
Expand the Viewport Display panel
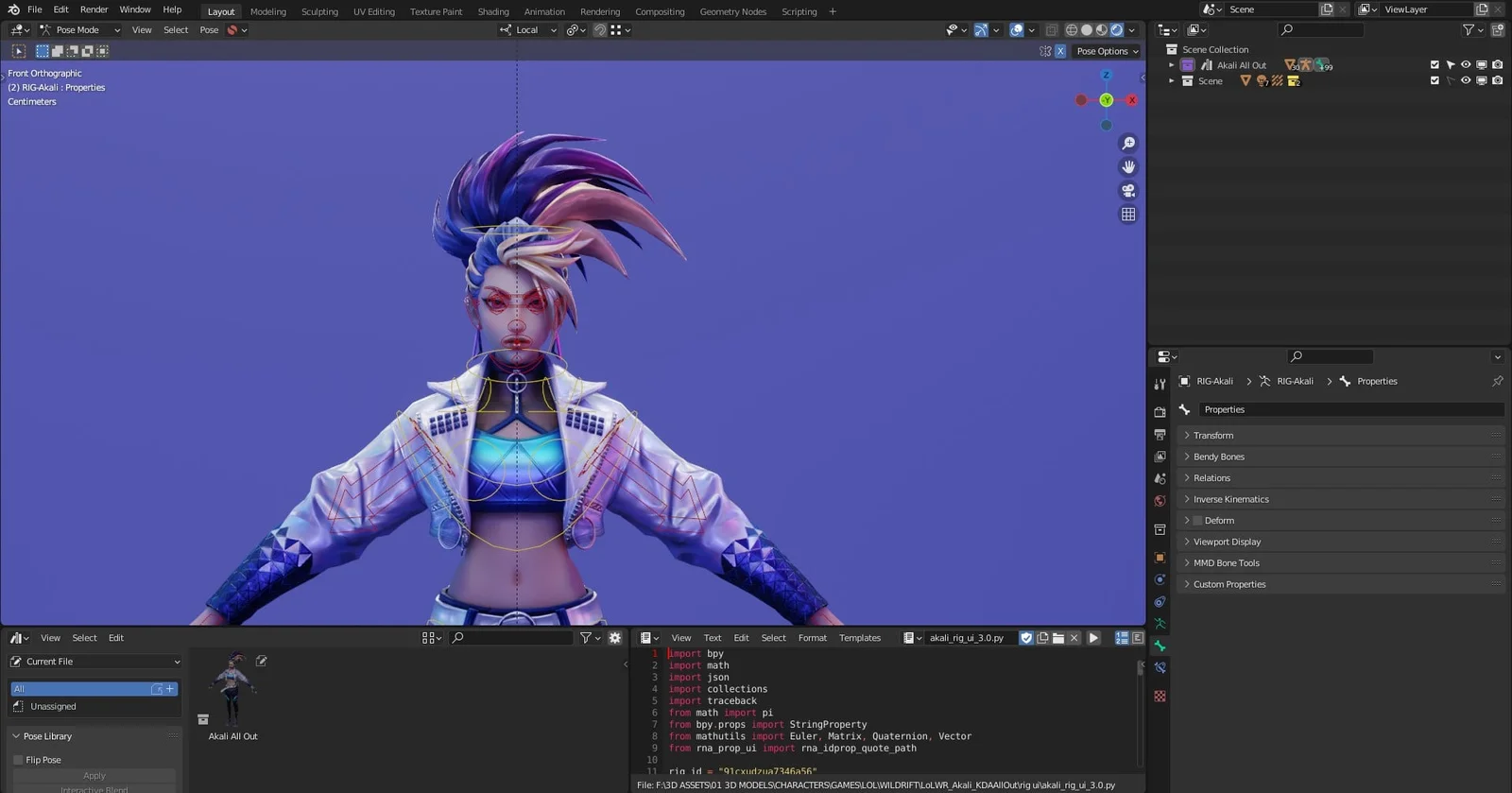1343,542
